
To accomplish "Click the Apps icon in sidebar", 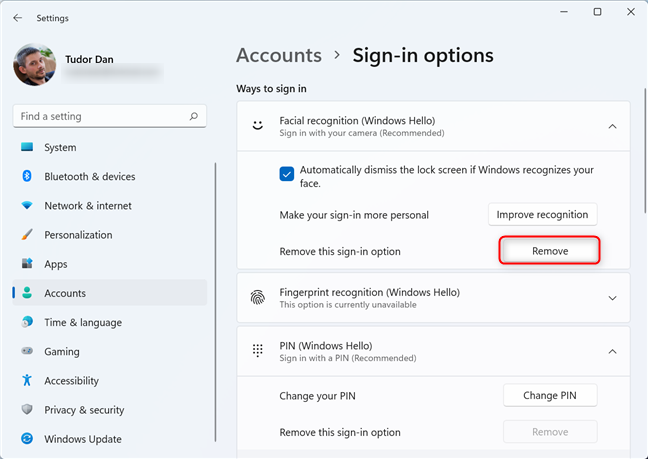I will [x=27, y=264].
